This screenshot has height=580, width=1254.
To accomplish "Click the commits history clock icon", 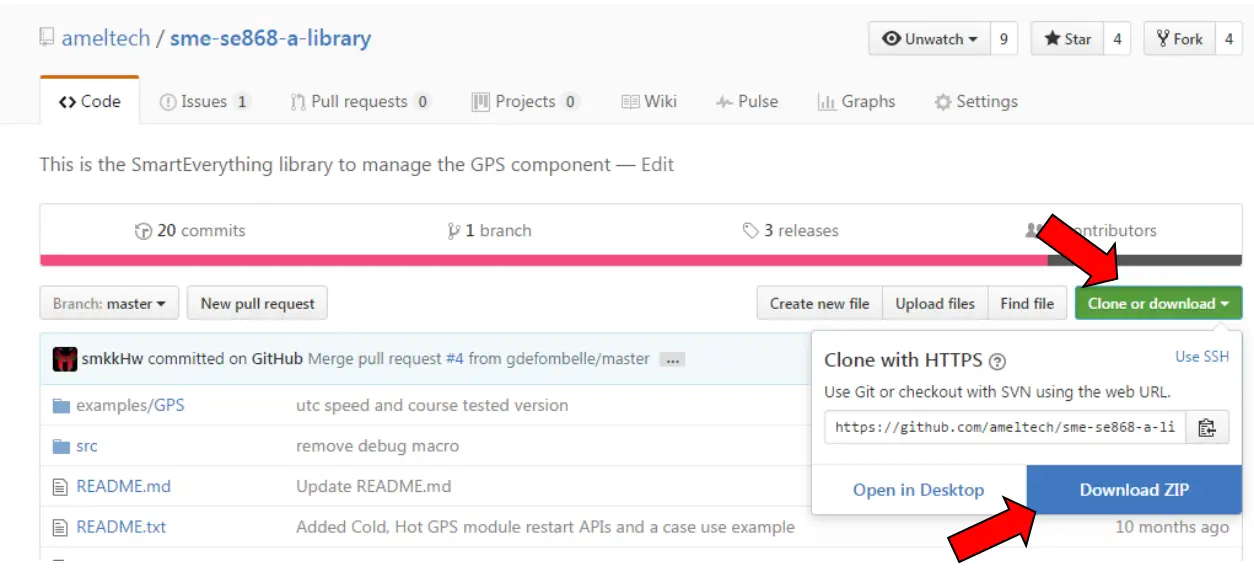I will [143, 231].
